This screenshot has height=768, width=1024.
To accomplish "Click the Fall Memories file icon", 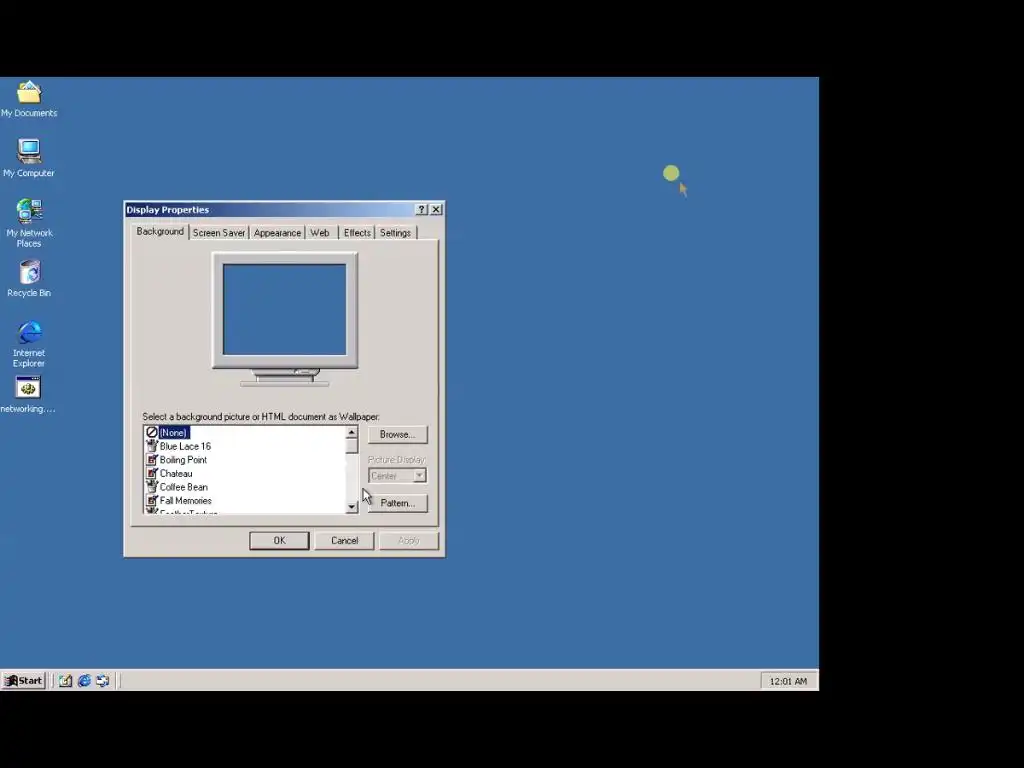I will click(152, 501).
